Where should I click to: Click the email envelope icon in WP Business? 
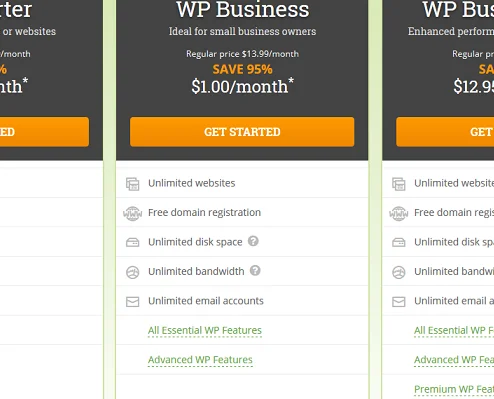click(132, 302)
